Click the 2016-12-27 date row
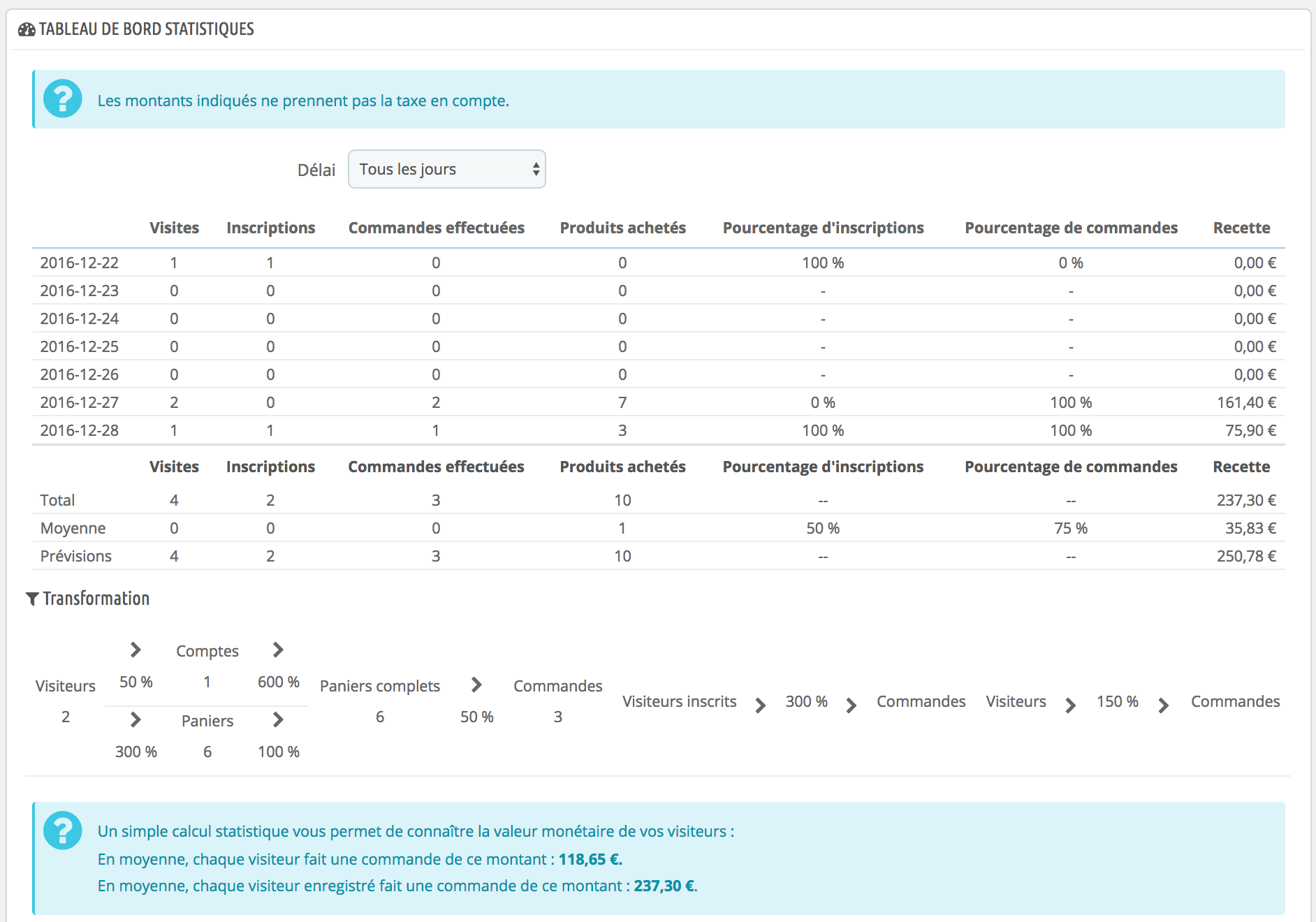 [78, 402]
